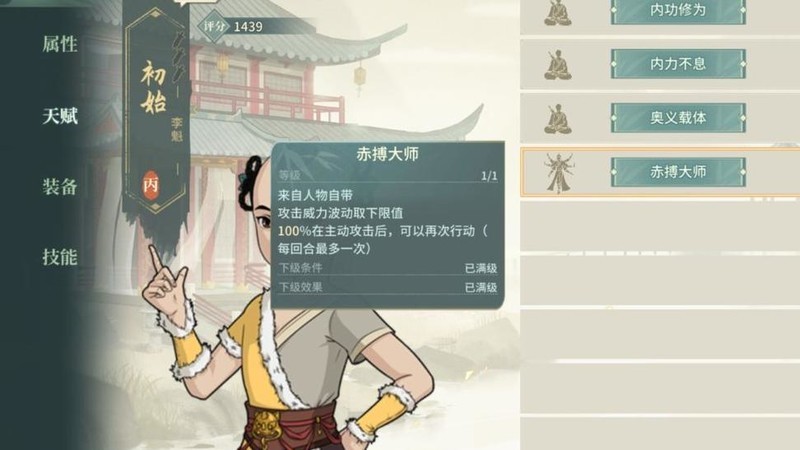Screen dimensions: 800x450
Task: Click the seated figure icon beside 奥义载体
Action: [x=558, y=119]
